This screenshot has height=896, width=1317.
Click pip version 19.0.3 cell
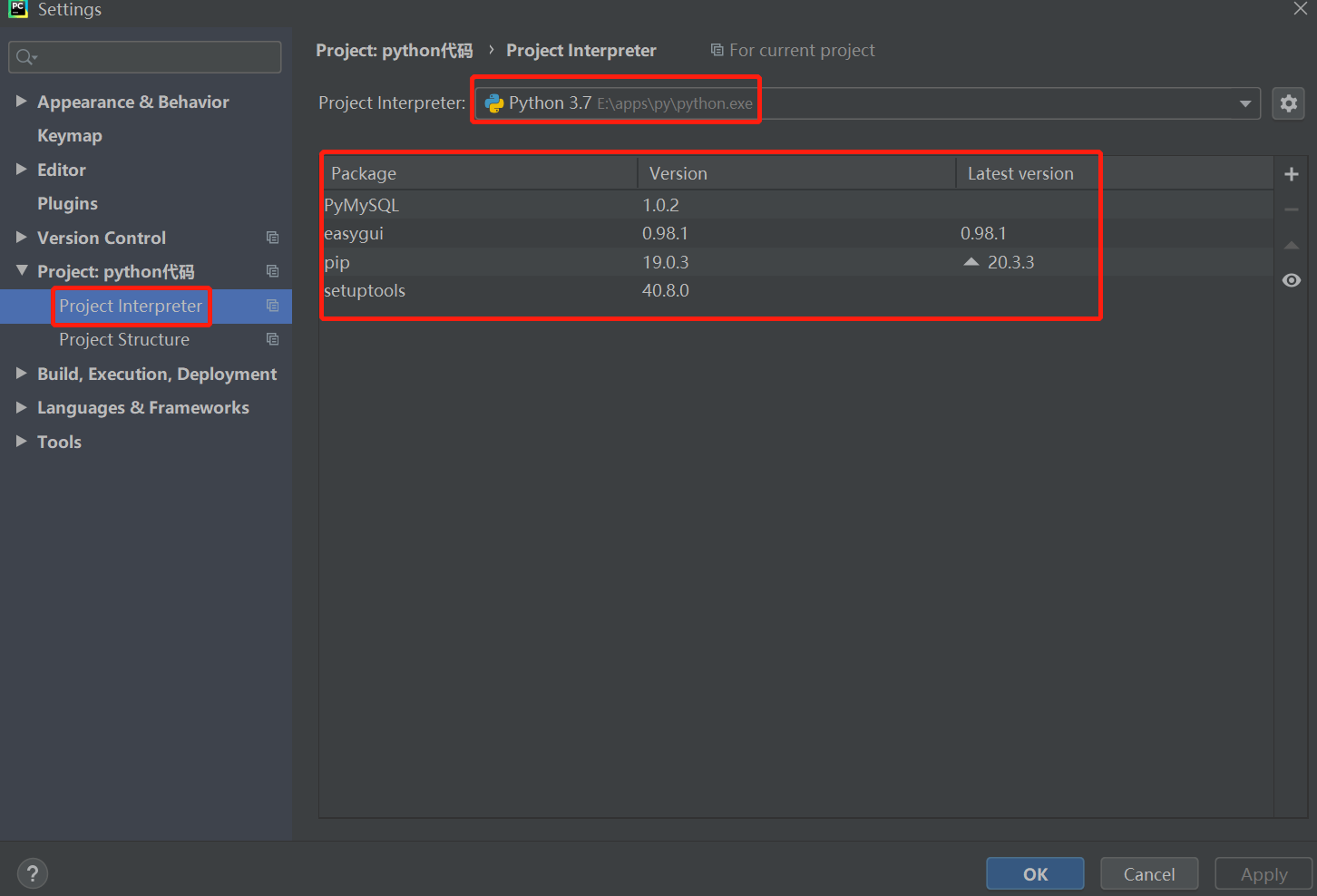coord(666,262)
